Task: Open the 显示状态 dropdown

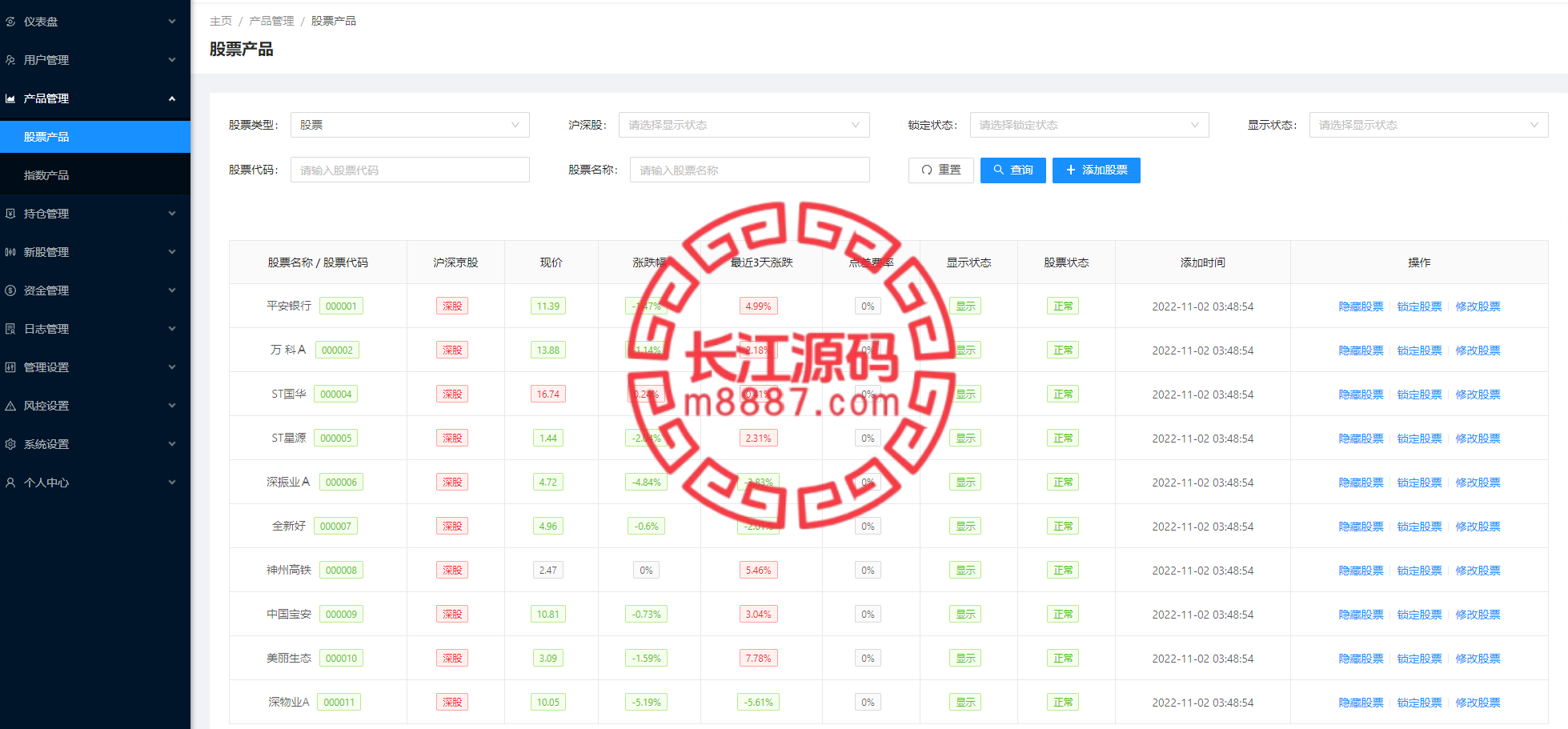Action: pos(1429,125)
